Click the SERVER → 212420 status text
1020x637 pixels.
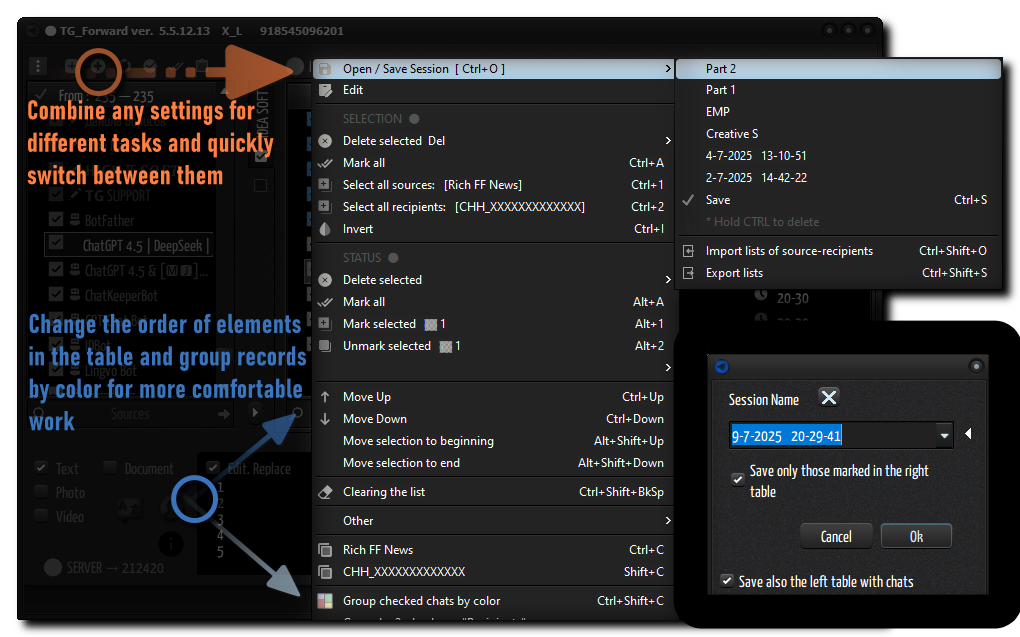115,568
